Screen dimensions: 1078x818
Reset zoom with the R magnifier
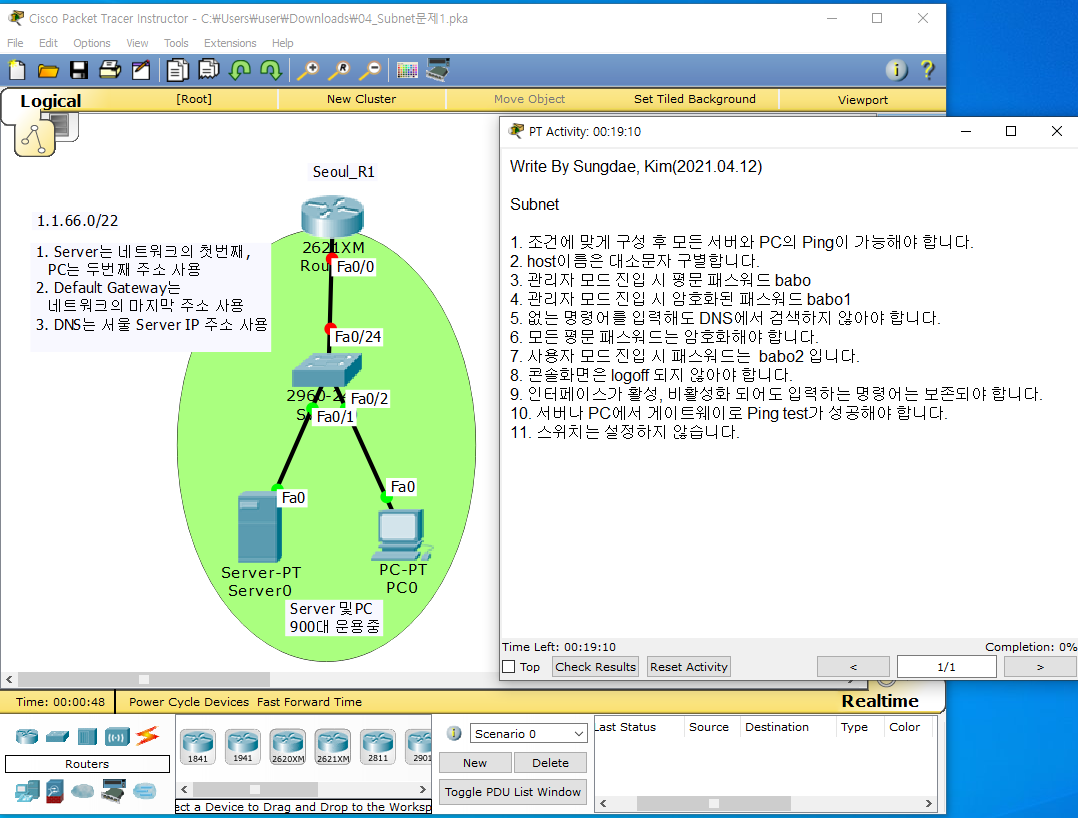pyautogui.click(x=339, y=70)
